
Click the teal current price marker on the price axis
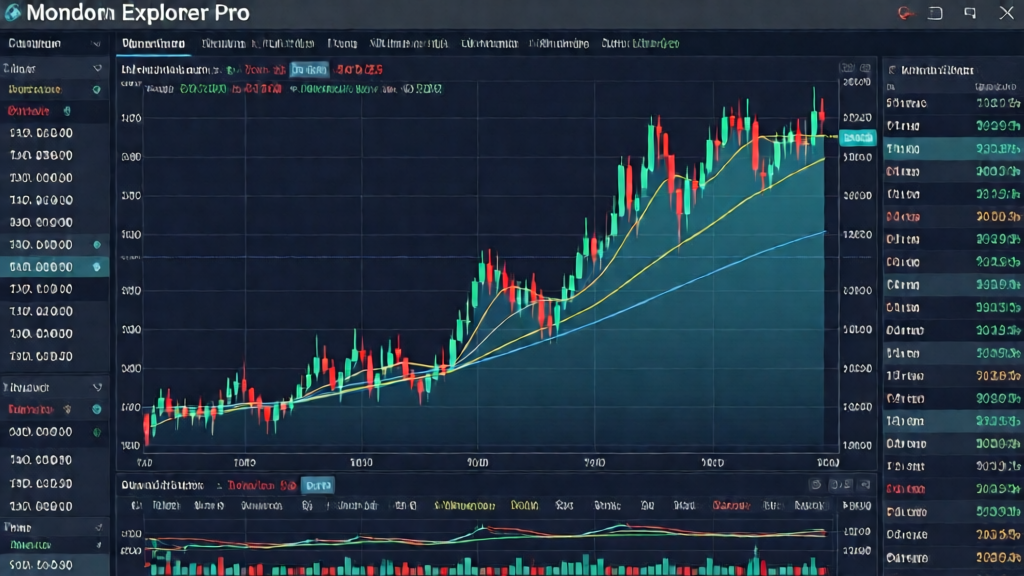coord(858,138)
